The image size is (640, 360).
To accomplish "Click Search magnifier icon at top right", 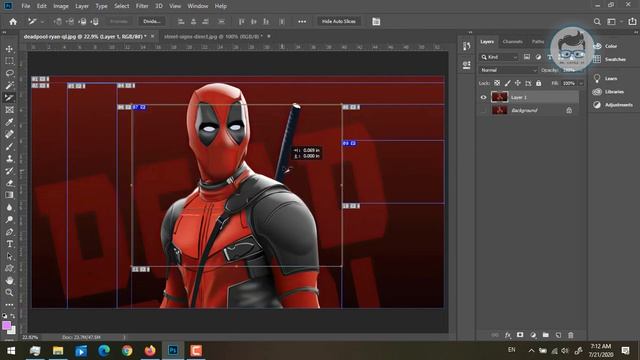I will tap(597, 21).
